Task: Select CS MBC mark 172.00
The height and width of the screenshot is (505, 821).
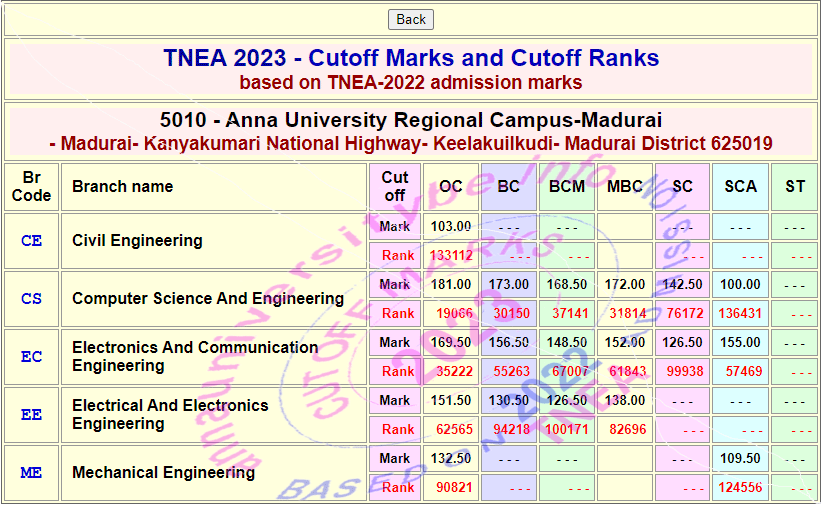Action: pyautogui.click(x=625, y=284)
